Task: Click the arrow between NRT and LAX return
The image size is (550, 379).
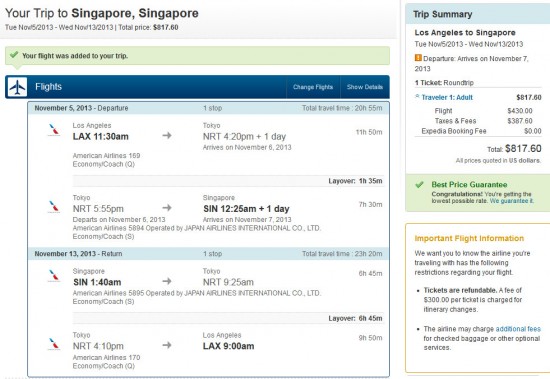Action: pos(167,345)
